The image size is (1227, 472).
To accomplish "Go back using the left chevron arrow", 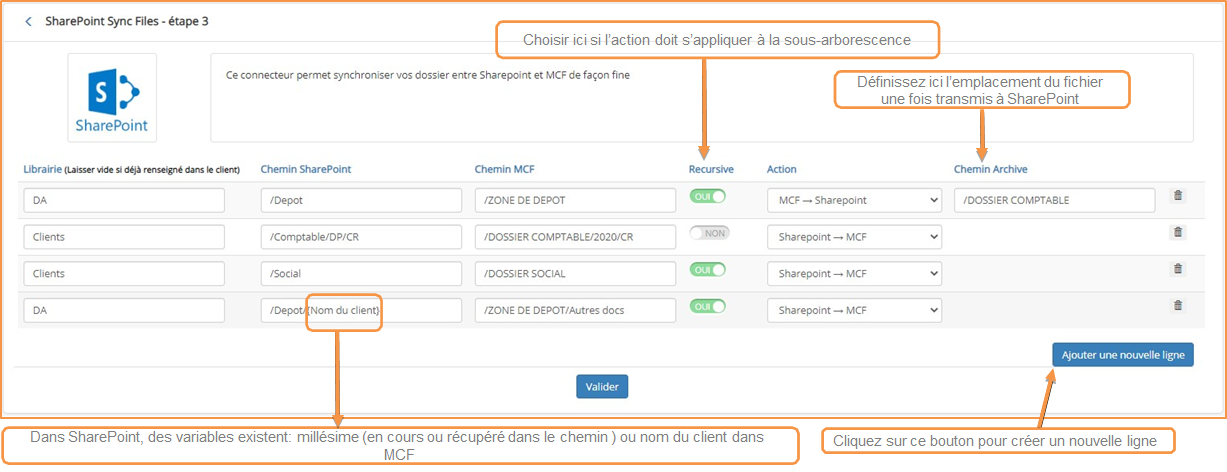I will (x=28, y=21).
